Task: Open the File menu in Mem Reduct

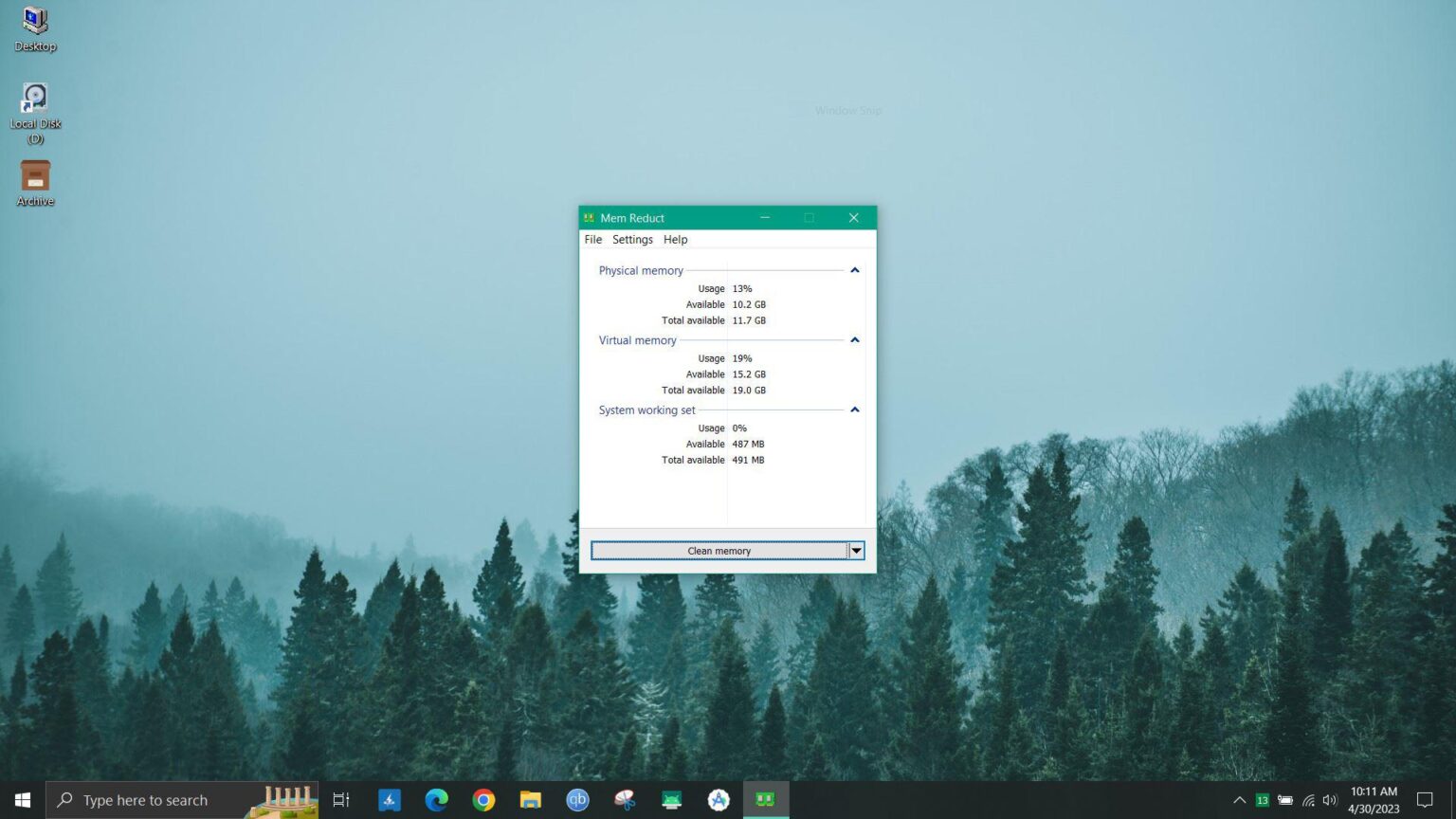Action: click(592, 239)
